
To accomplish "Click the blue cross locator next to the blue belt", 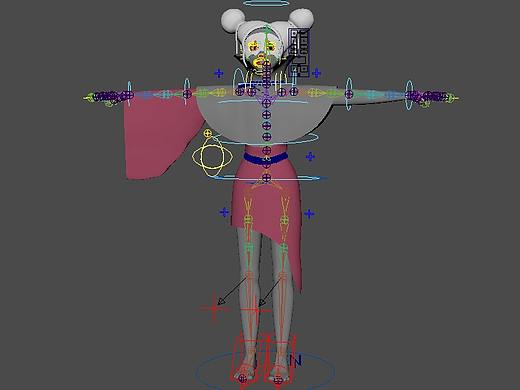I will [310, 156].
